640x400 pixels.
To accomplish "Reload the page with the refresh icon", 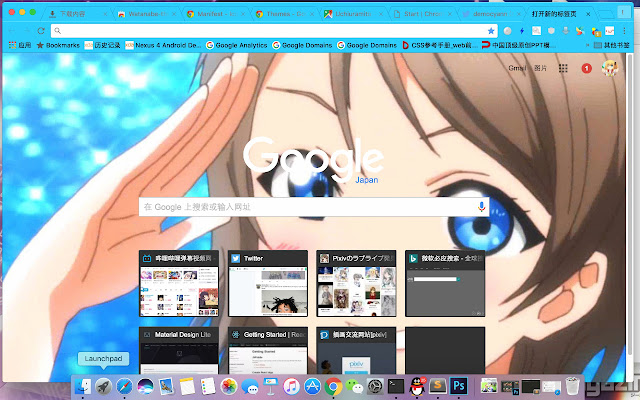I will (x=41, y=31).
